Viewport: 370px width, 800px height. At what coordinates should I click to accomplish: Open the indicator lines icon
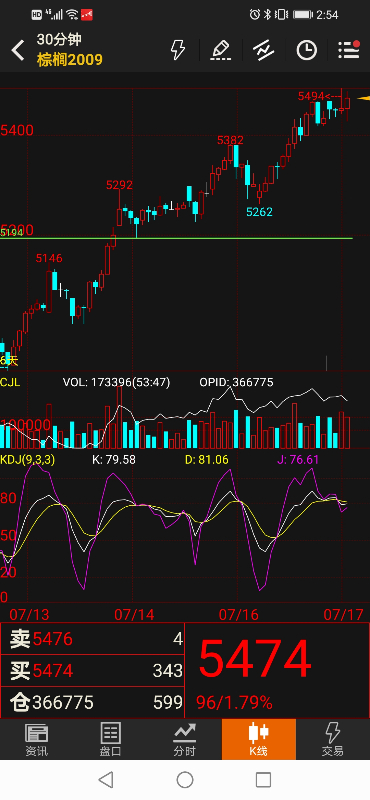[263, 50]
